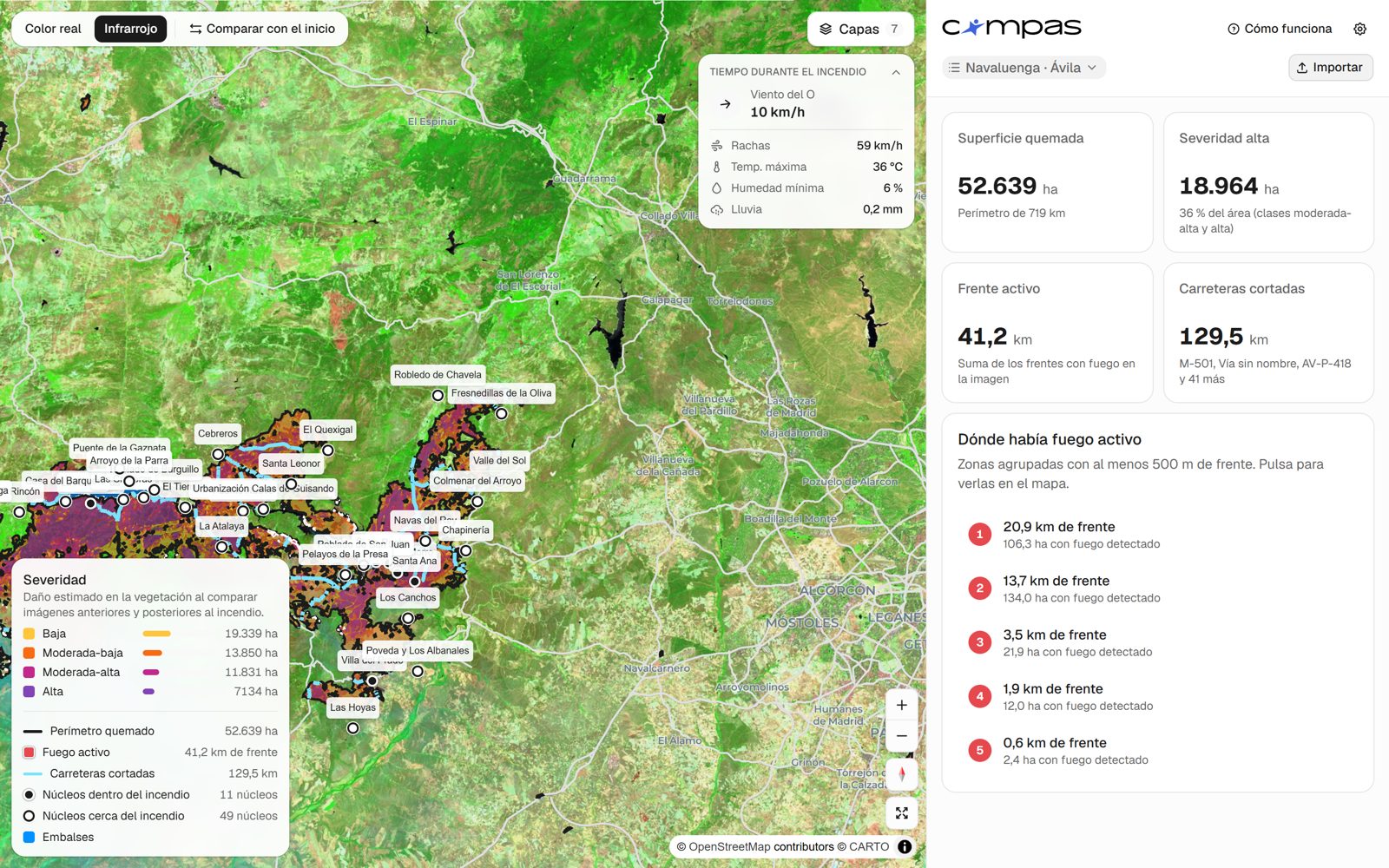Toggle the Fuego activo legend layer

[150, 753]
